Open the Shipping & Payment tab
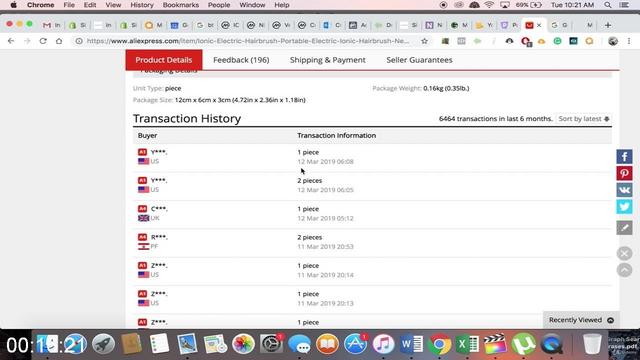This screenshot has width=640, height=360. pos(328,60)
